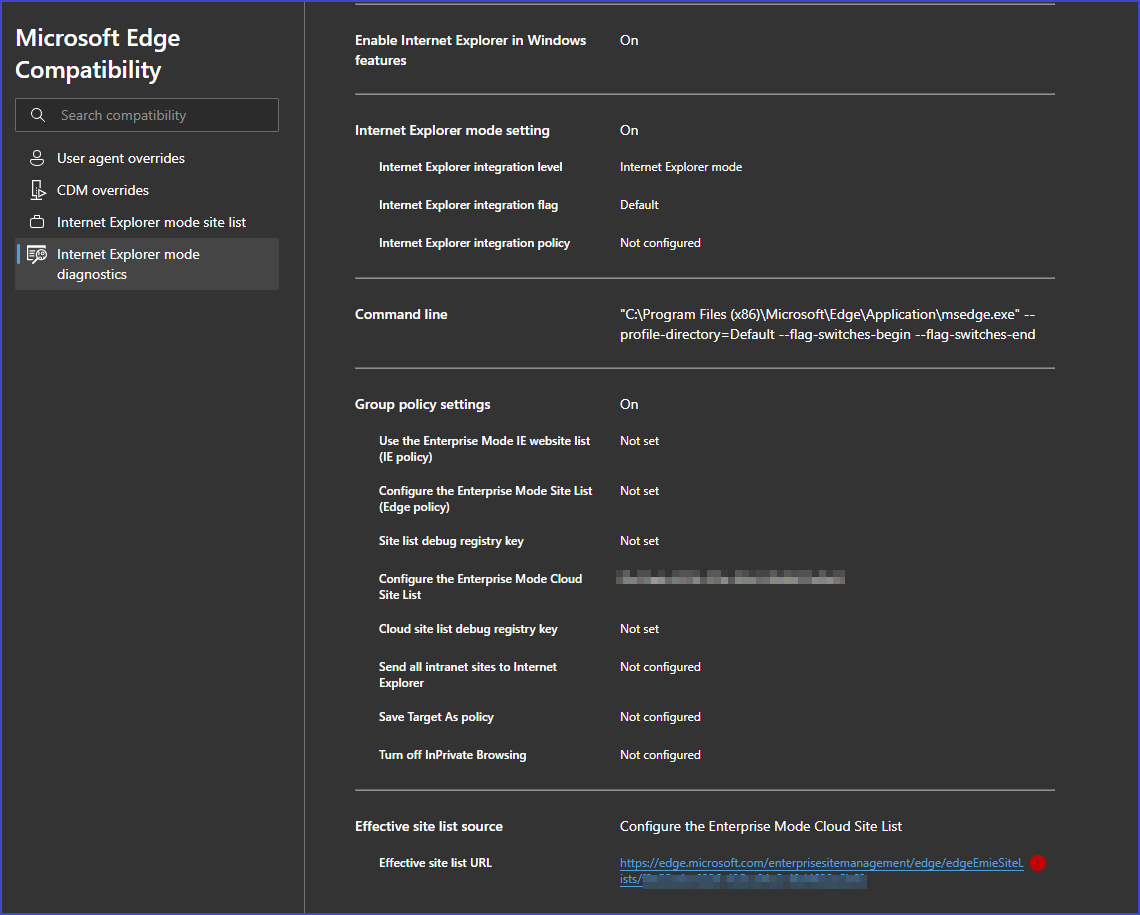Click Group policy settings heading

tap(422, 405)
